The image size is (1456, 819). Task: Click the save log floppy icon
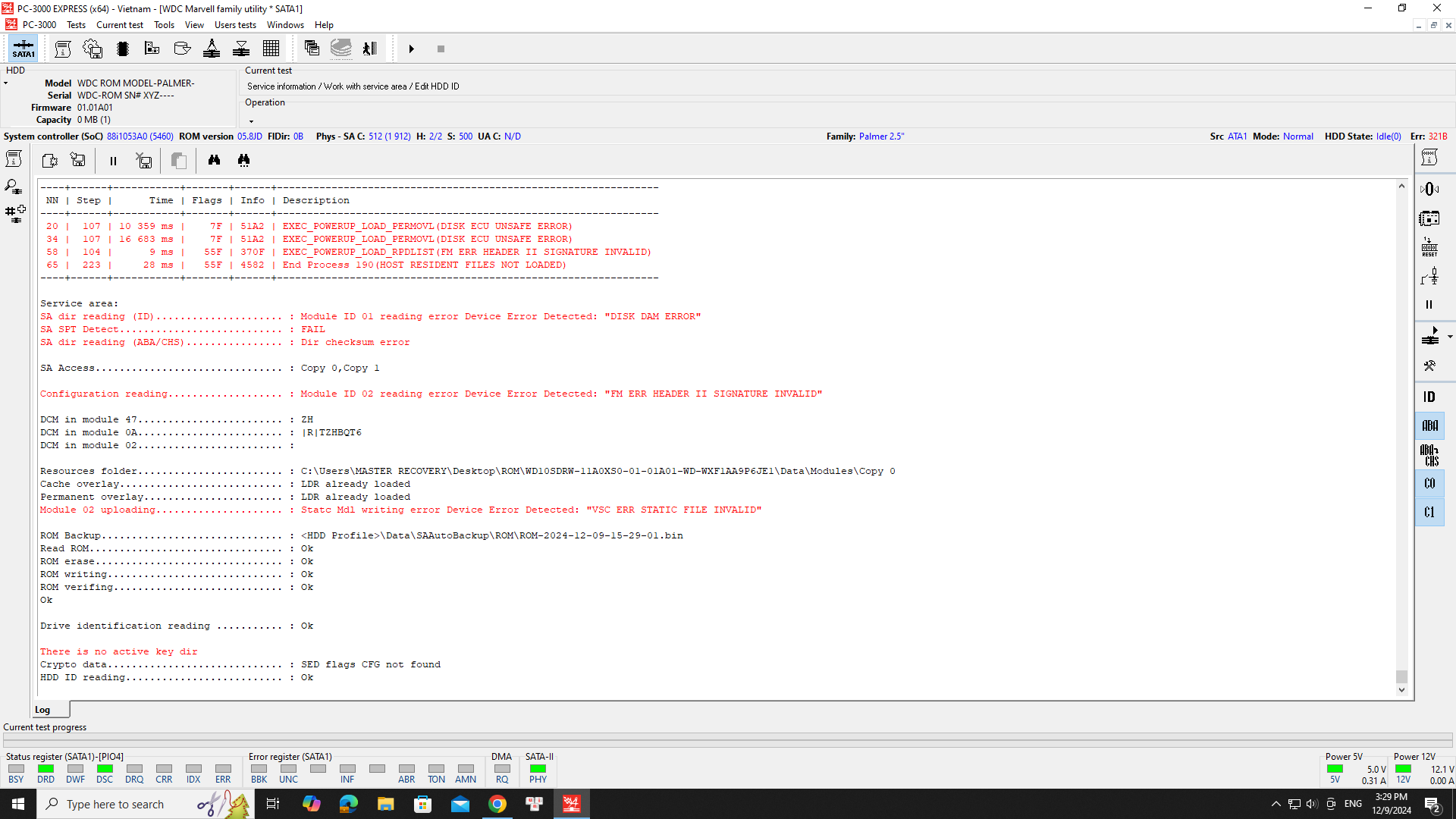(x=78, y=160)
